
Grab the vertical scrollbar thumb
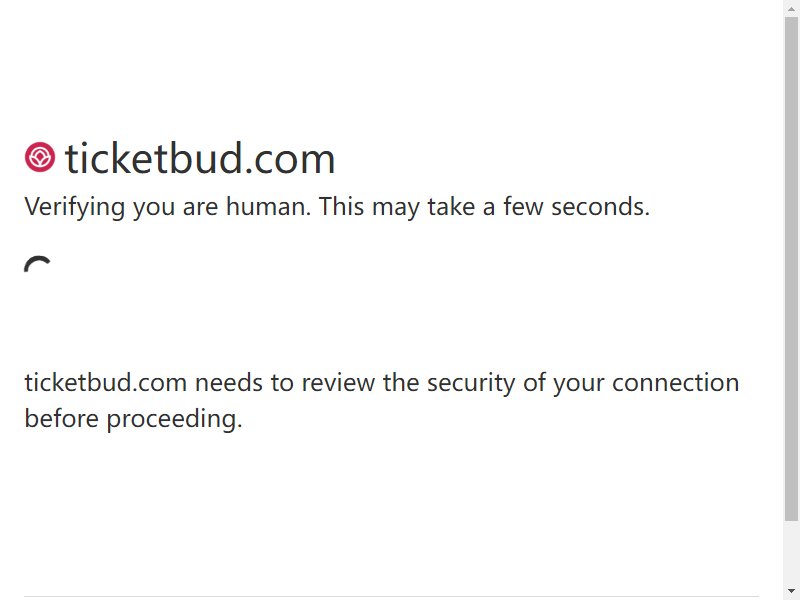pos(791,269)
